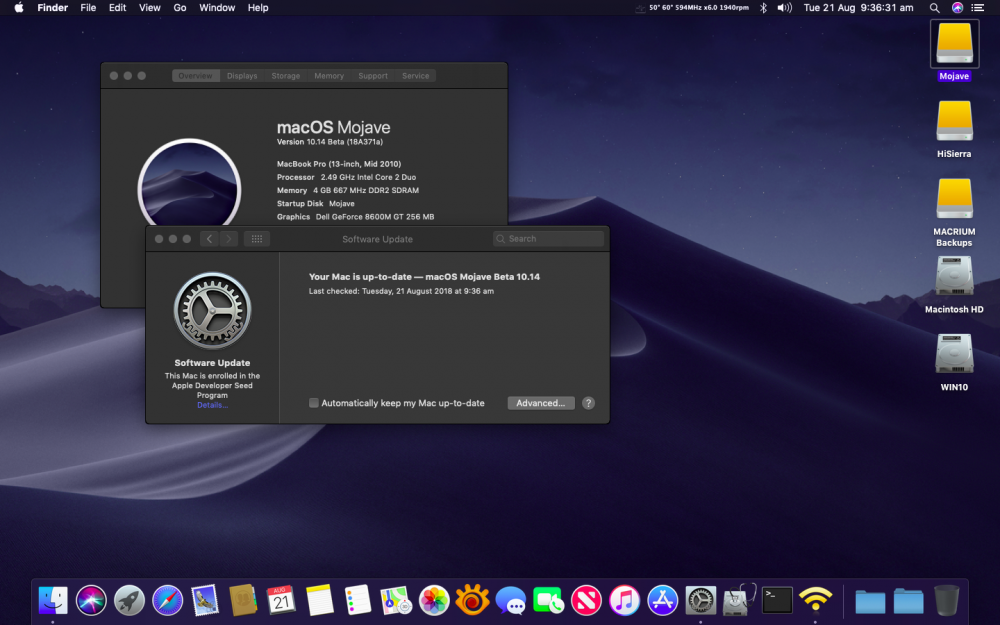The height and width of the screenshot is (625, 1000).
Task: Open the Apple menu
Action: click(19, 8)
